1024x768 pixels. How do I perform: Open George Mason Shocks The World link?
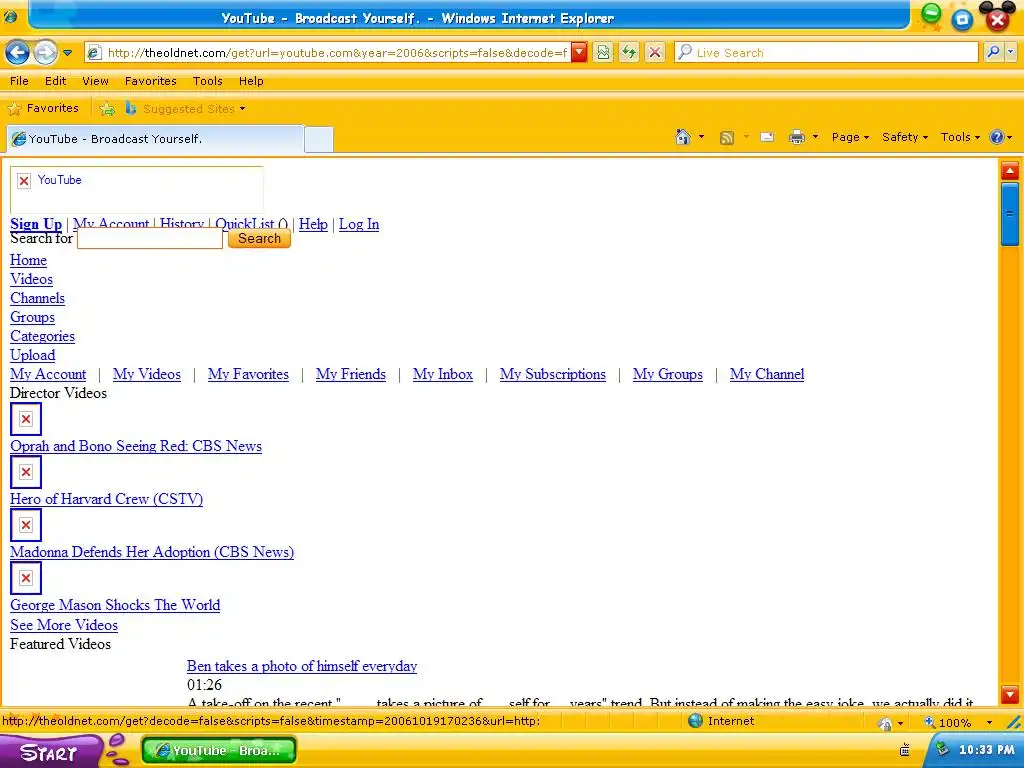click(115, 605)
